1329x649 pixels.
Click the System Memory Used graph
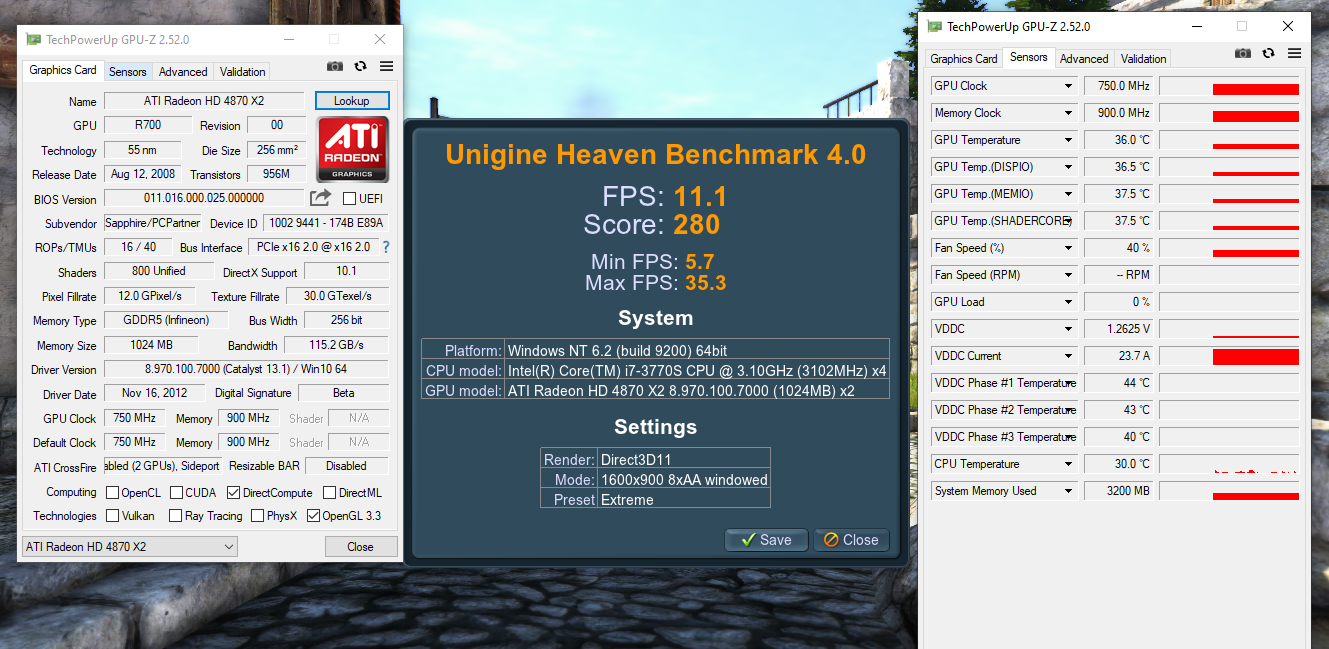(x=1229, y=491)
